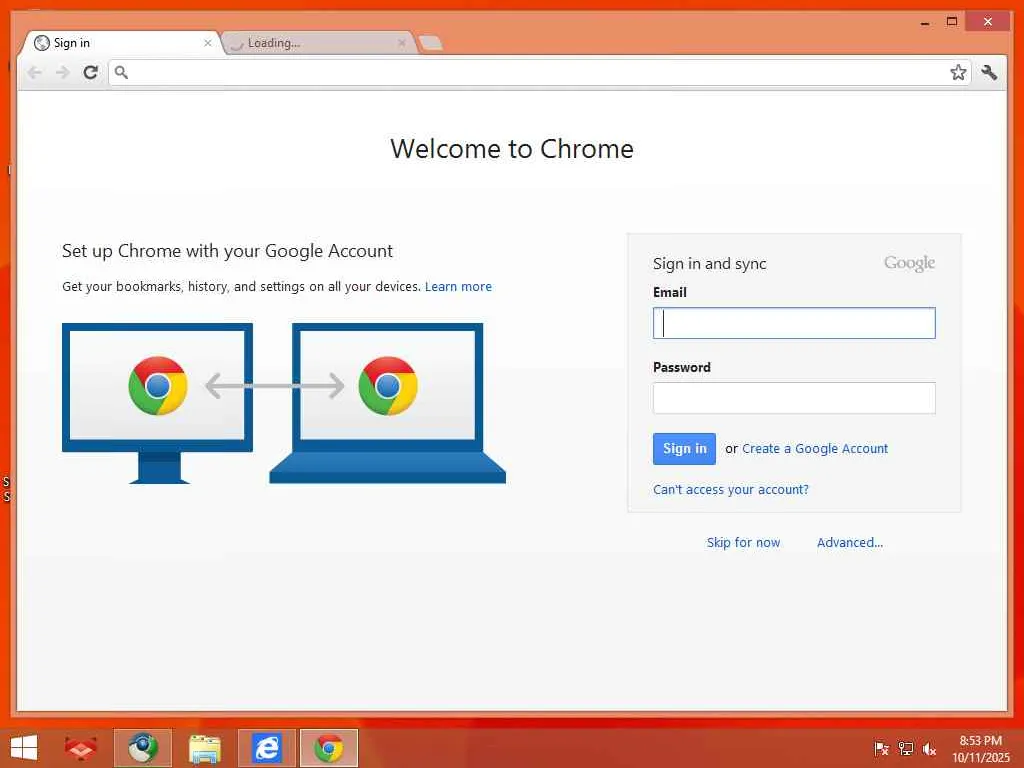1024x768 pixels.
Task: Click the Chrome logo on the desktop monitor
Action: click(158, 386)
